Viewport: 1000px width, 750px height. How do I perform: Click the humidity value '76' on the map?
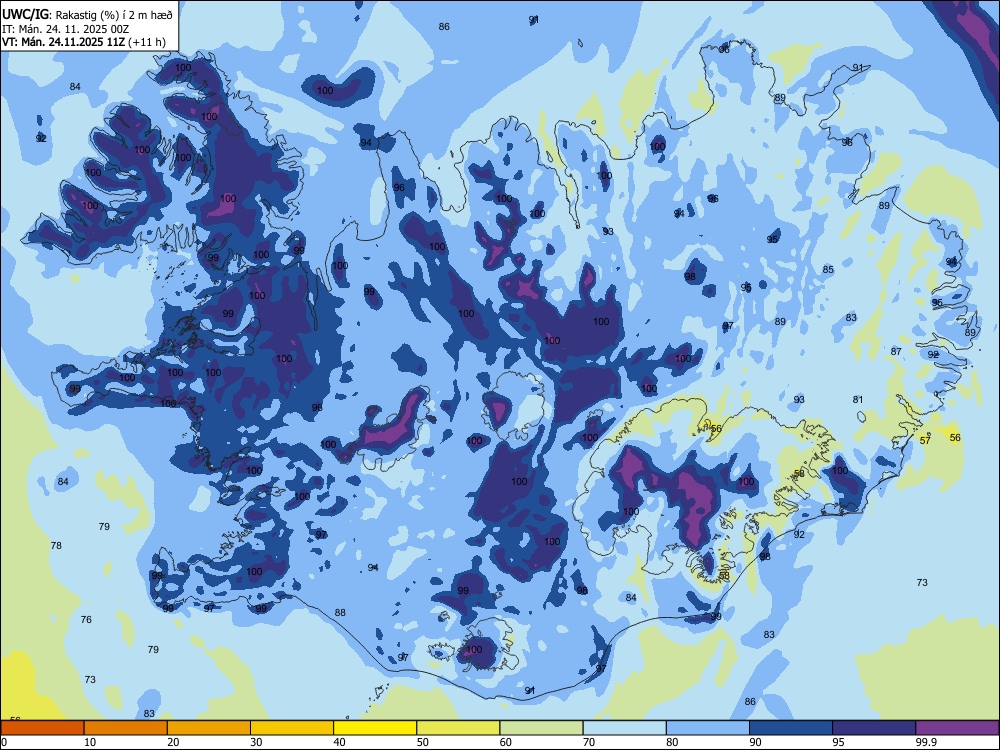86,619
